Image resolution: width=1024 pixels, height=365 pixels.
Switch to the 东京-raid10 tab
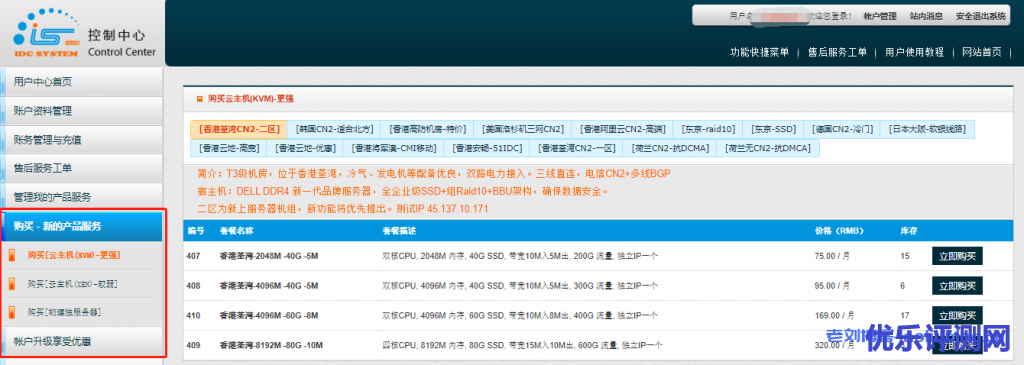pyautogui.click(x=708, y=129)
